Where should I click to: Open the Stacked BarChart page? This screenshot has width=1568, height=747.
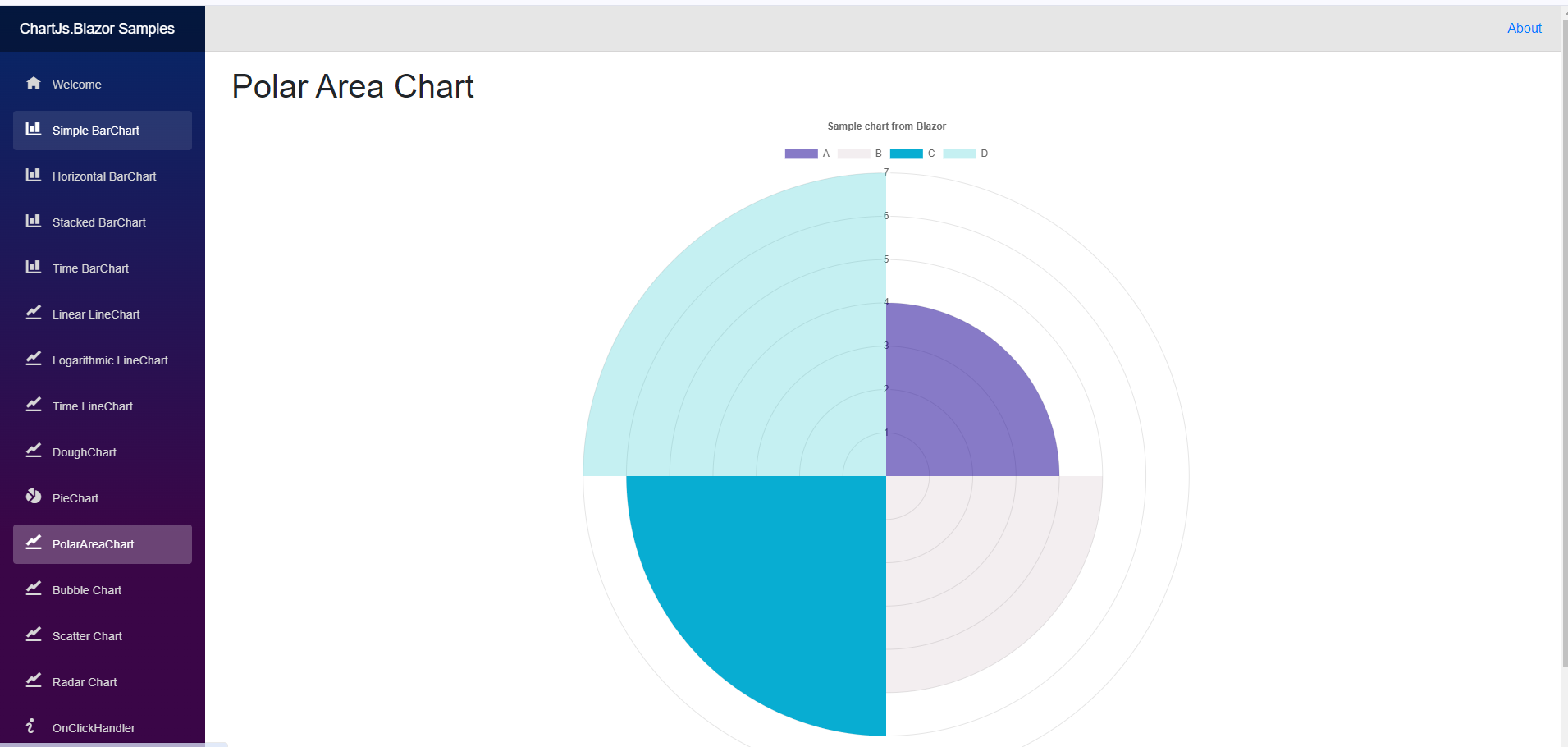pyautogui.click(x=98, y=222)
